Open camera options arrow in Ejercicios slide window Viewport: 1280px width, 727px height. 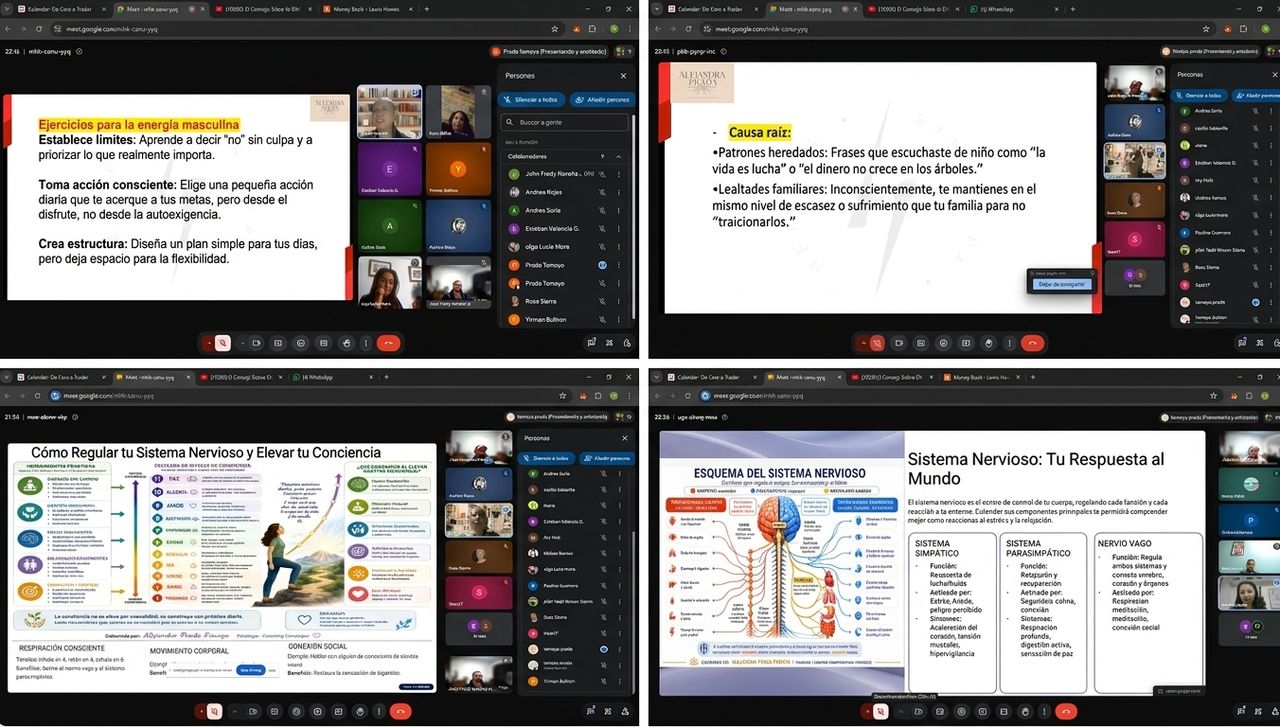point(243,343)
